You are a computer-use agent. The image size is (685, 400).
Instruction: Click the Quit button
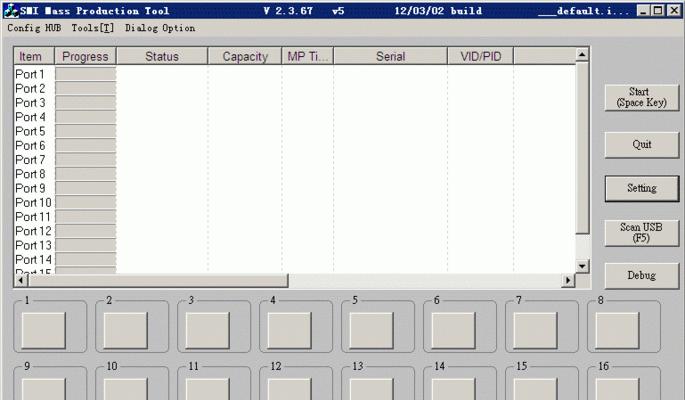[642, 145]
